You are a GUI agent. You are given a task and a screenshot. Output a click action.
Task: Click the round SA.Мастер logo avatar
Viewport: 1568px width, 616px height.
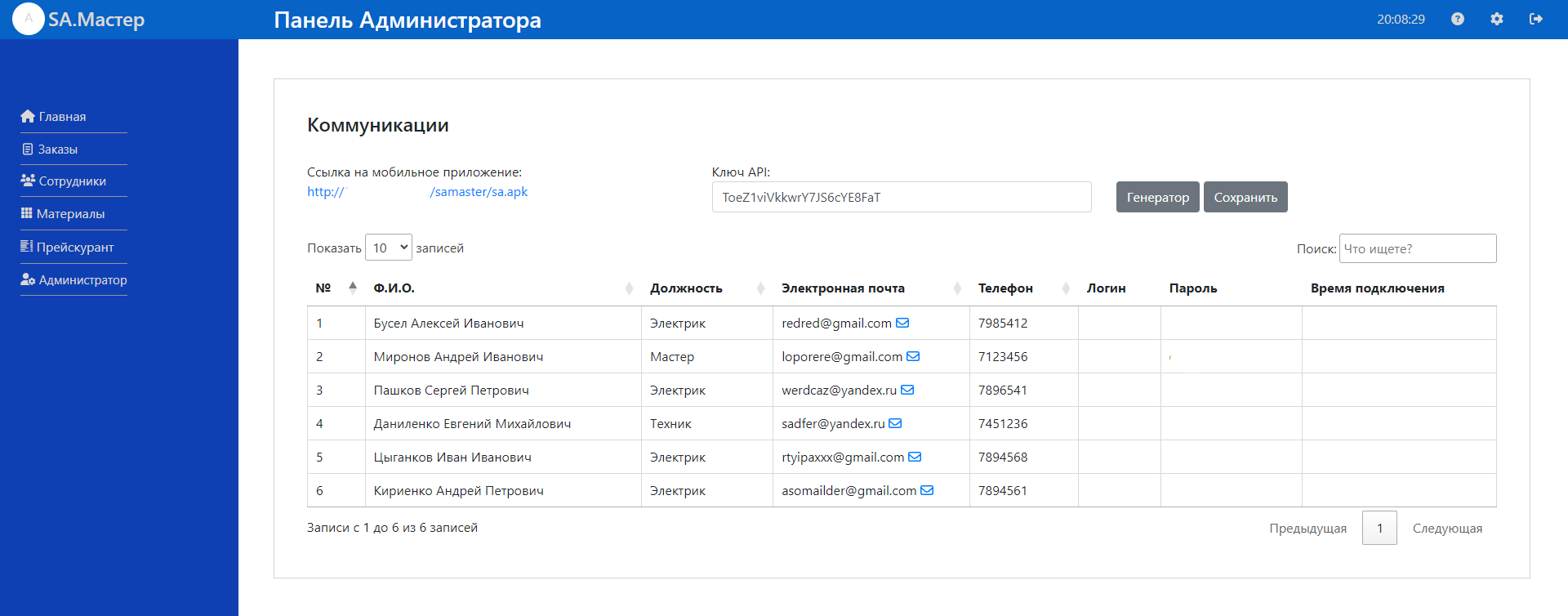point(29,19)
